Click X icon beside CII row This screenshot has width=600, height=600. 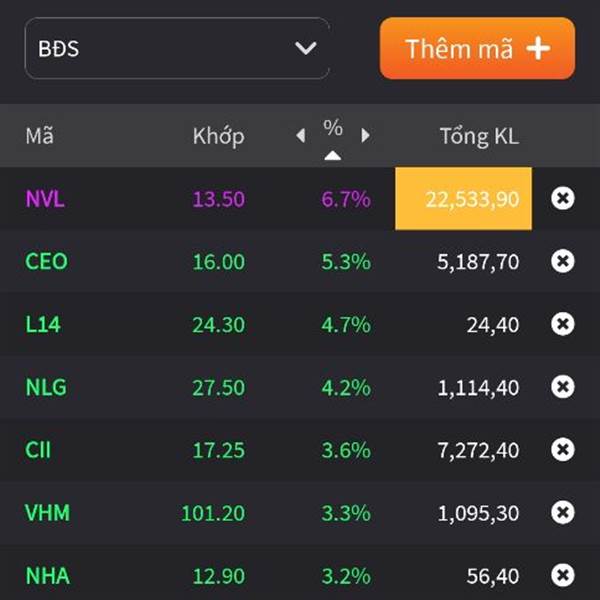tap(563, 450)
